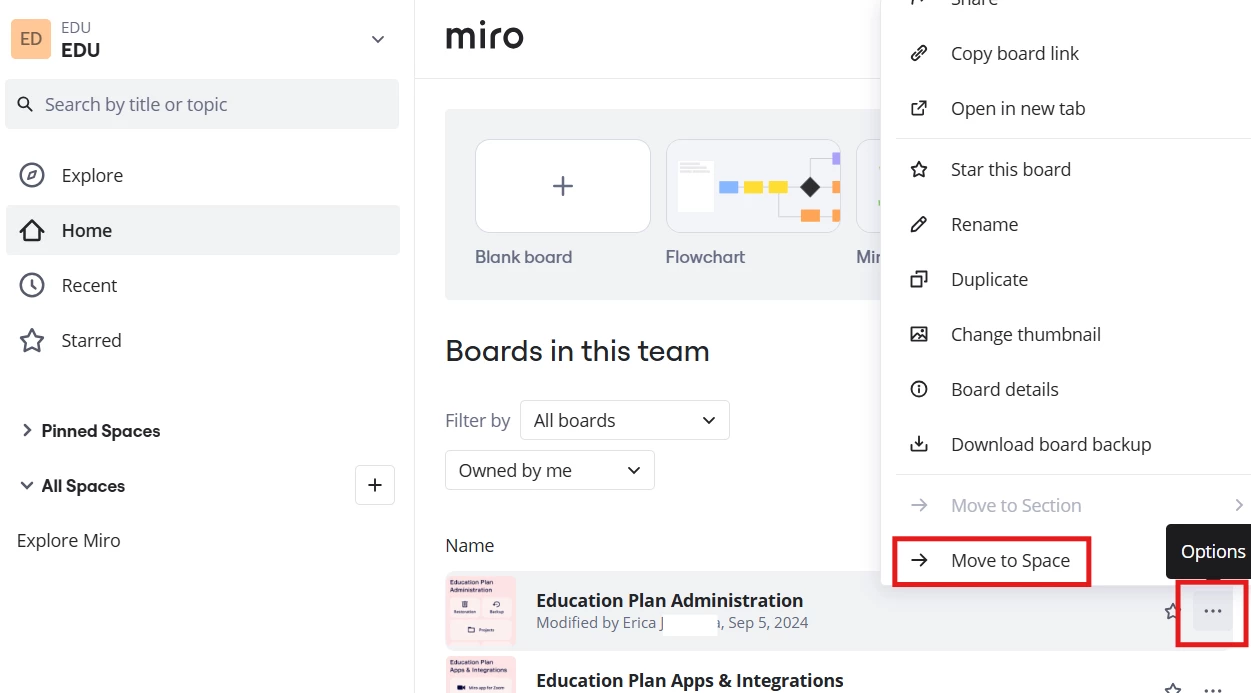Image resolution: width=1251 pixels, height=693 pixels.
Task: Click the ED team avatar
Action: [31, 39]
